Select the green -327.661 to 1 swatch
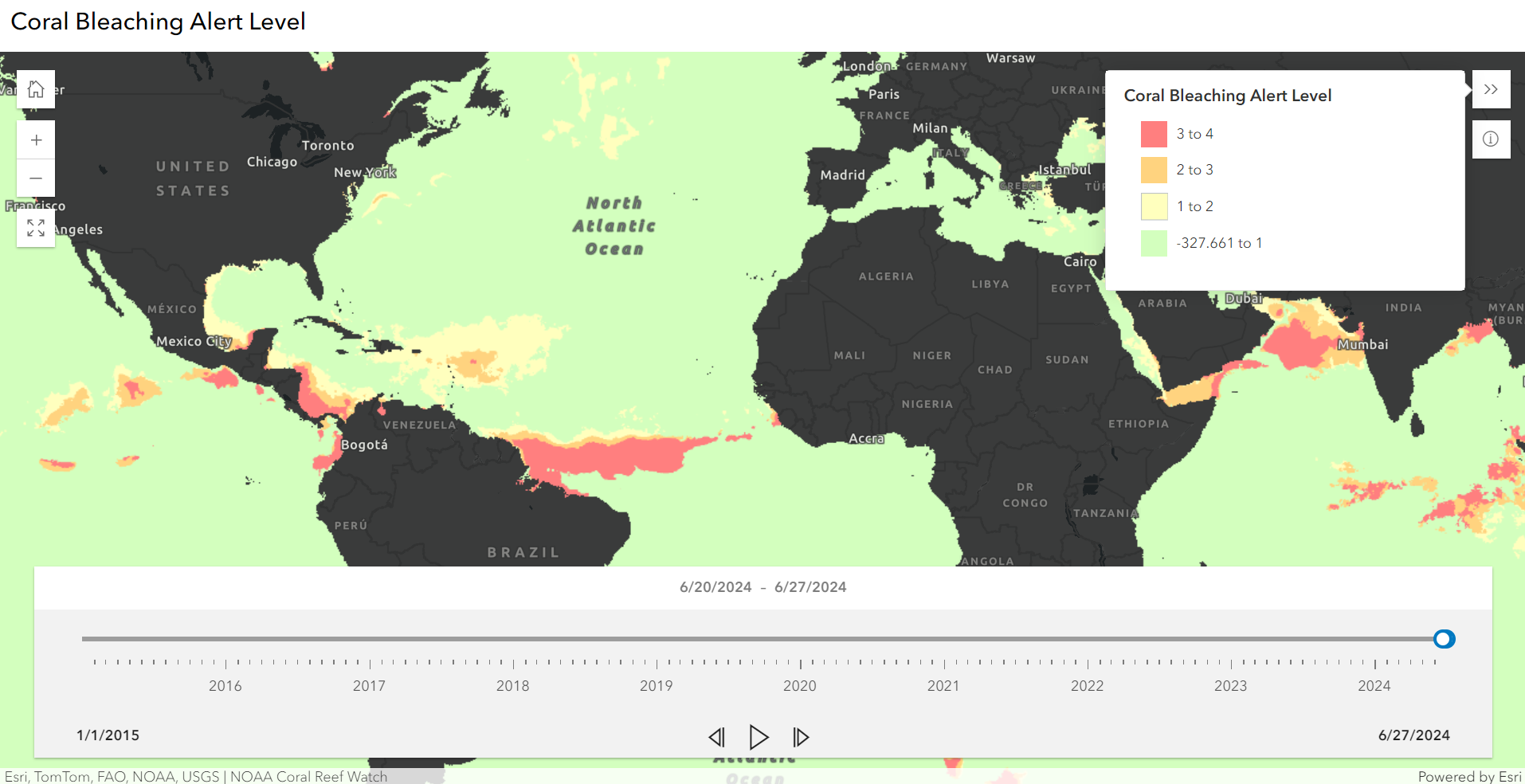Viewport: 1525px width, 784px height. tap(1154, 243)
